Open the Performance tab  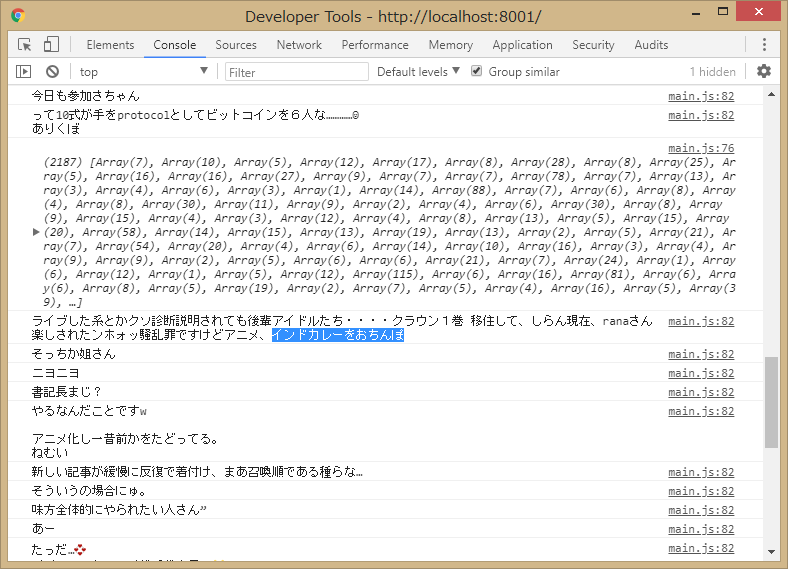[375, 45]
